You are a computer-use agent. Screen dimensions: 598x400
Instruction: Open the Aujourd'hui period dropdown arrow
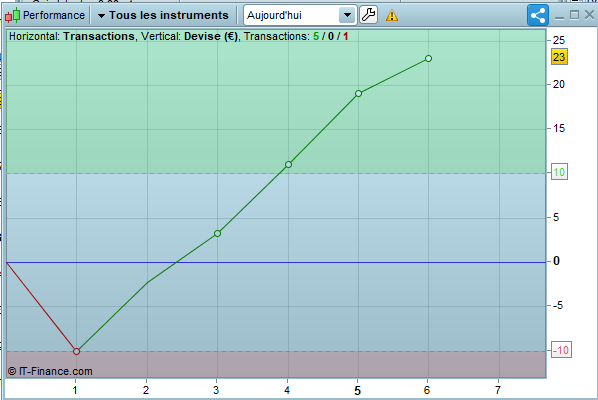coord(347,15)
